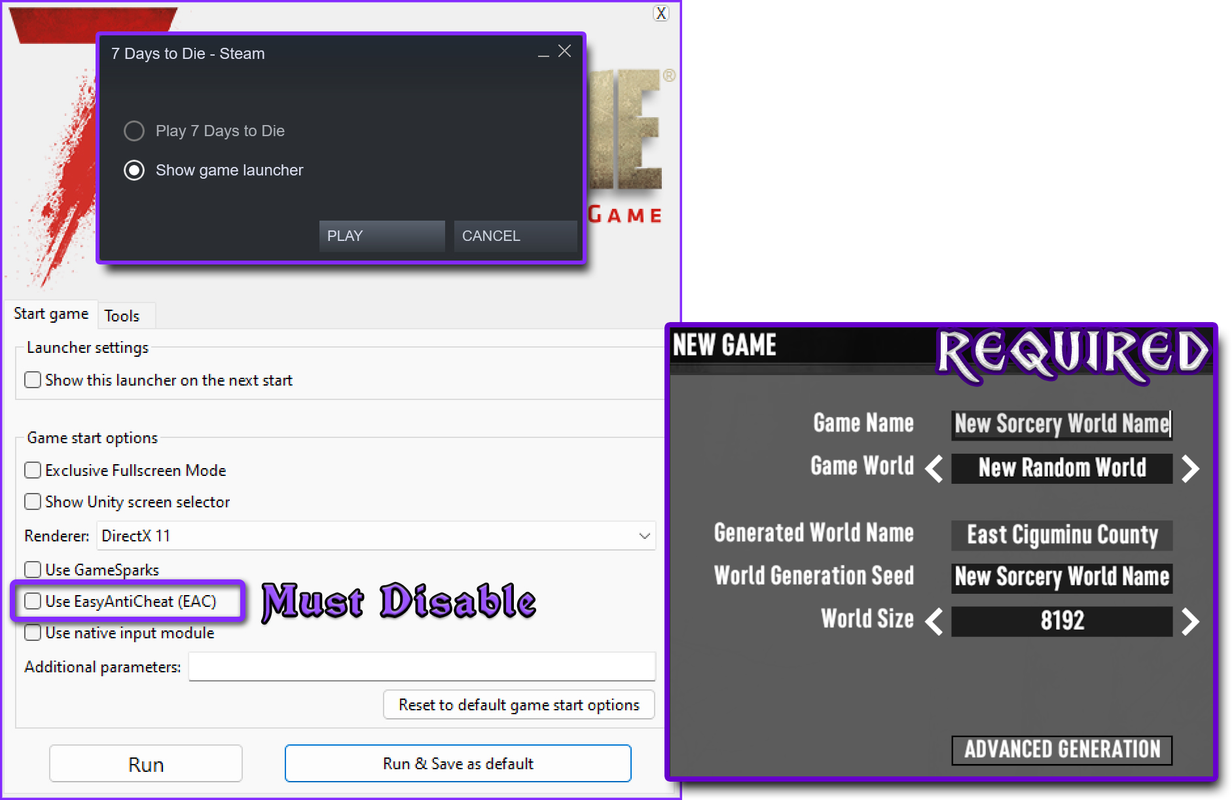The width and height of the screenshot is (1232, 800).
Task: Select the Play 7 Days to Die radio option
Action: point(134,131)
